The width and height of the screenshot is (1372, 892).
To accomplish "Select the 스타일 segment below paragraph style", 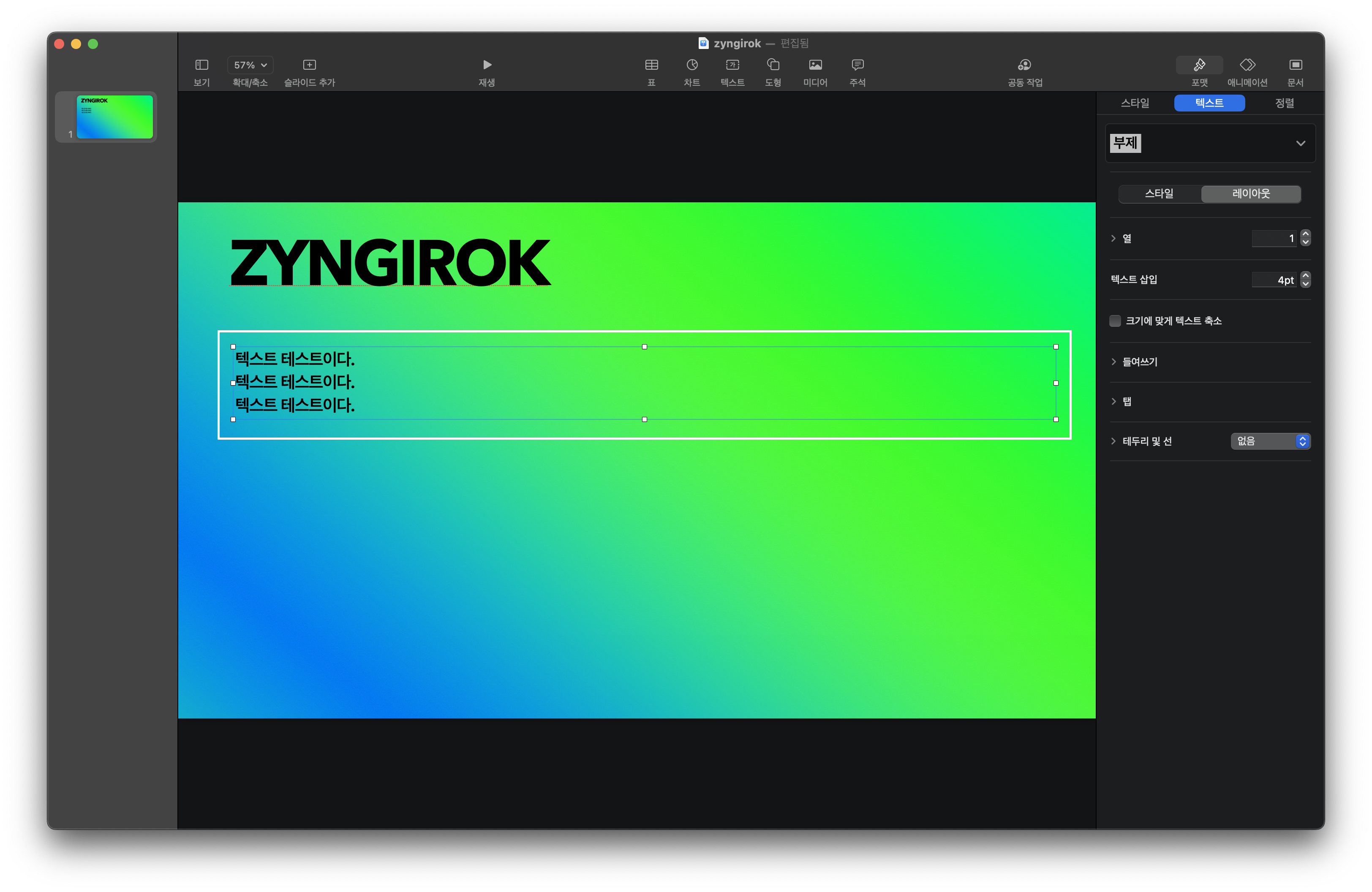I will (x=1159, y=193).
